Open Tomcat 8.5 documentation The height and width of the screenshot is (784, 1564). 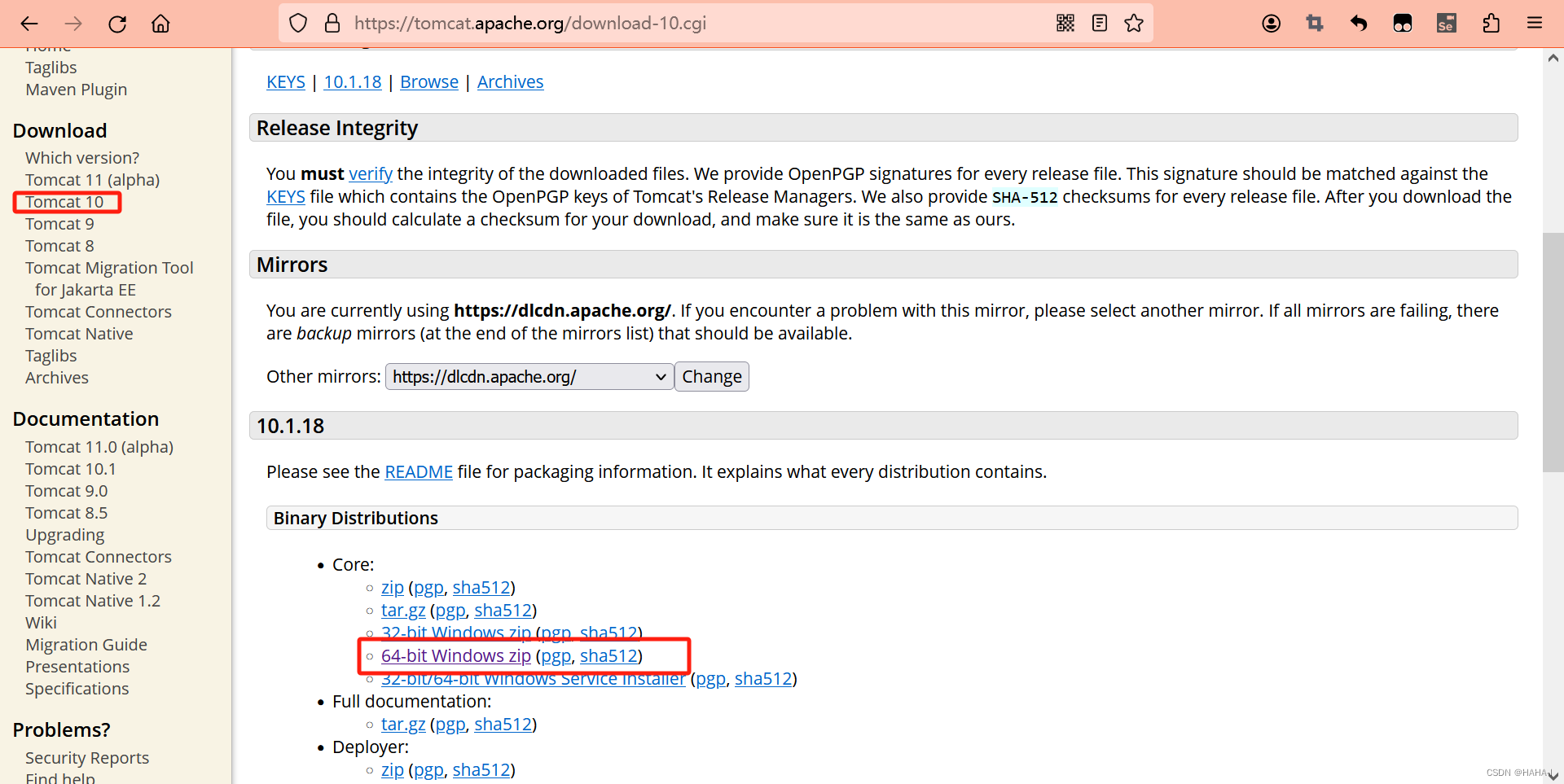click(x=67, y=513)
